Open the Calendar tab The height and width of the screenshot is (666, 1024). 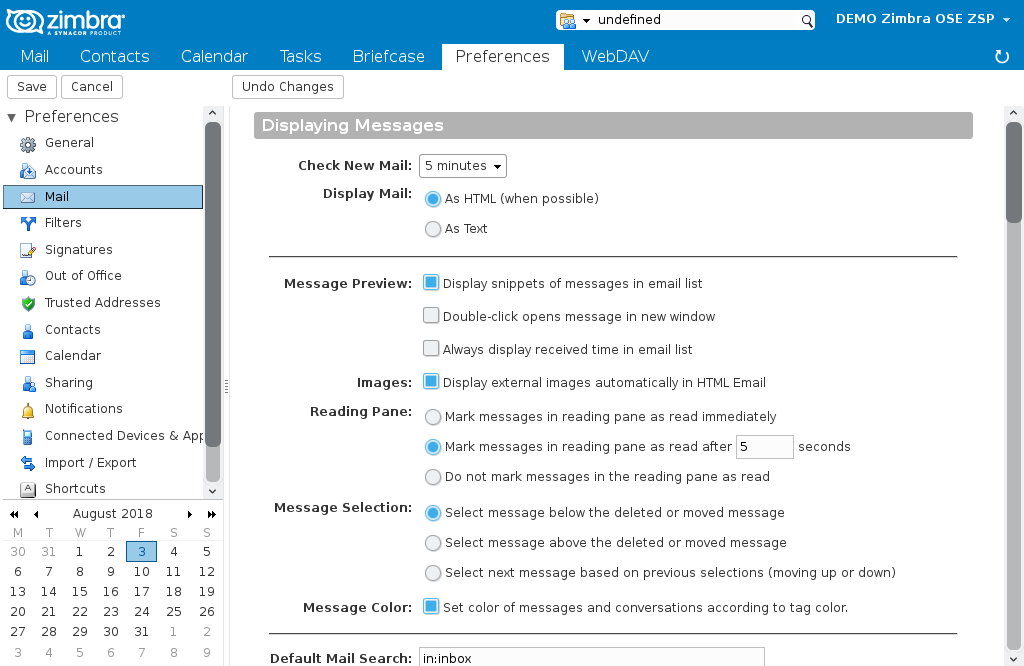point(214,57)
